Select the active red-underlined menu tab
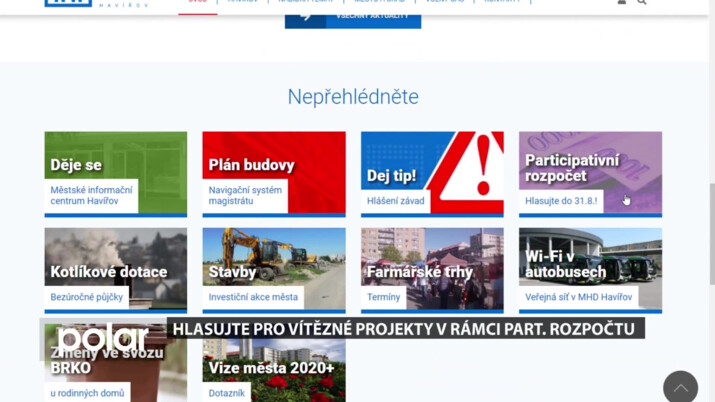Image resolution: width=715 pixels, height=402 pixels. [x=198, y=5]
